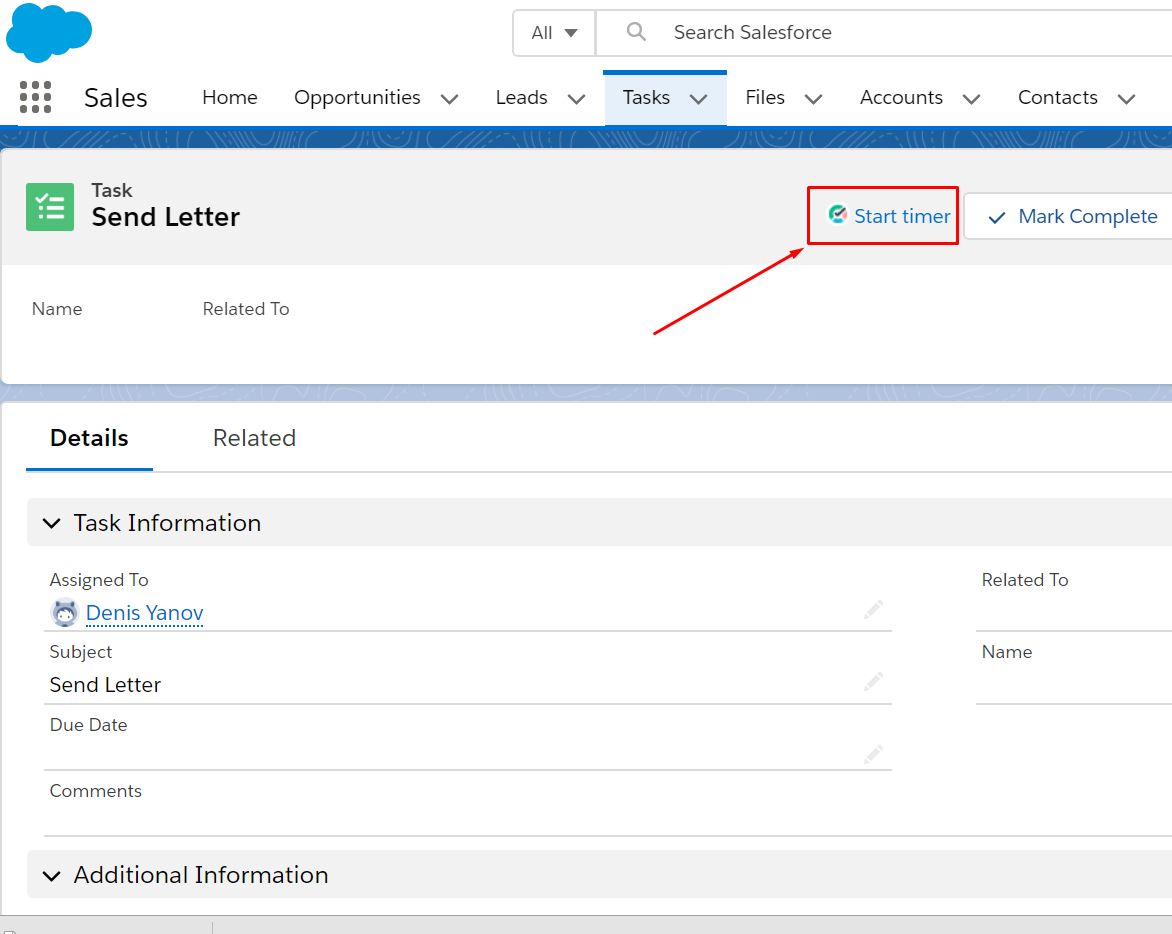Click the Due Date field label

click(88, 725)
